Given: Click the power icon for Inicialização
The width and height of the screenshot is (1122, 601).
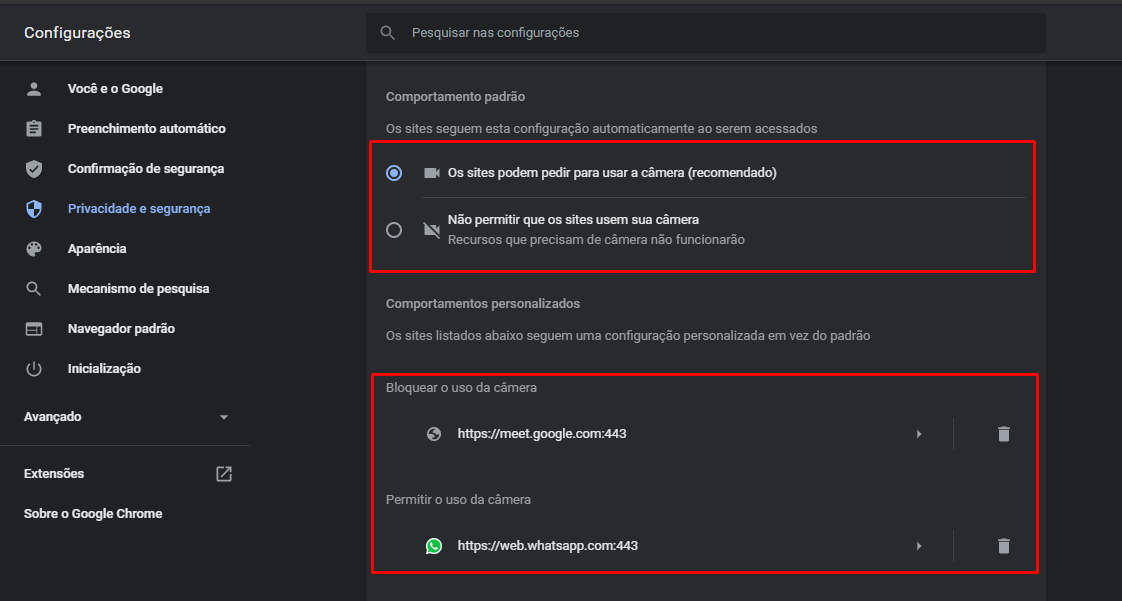Looking at the screenshot, I should [x=34, y=369].
